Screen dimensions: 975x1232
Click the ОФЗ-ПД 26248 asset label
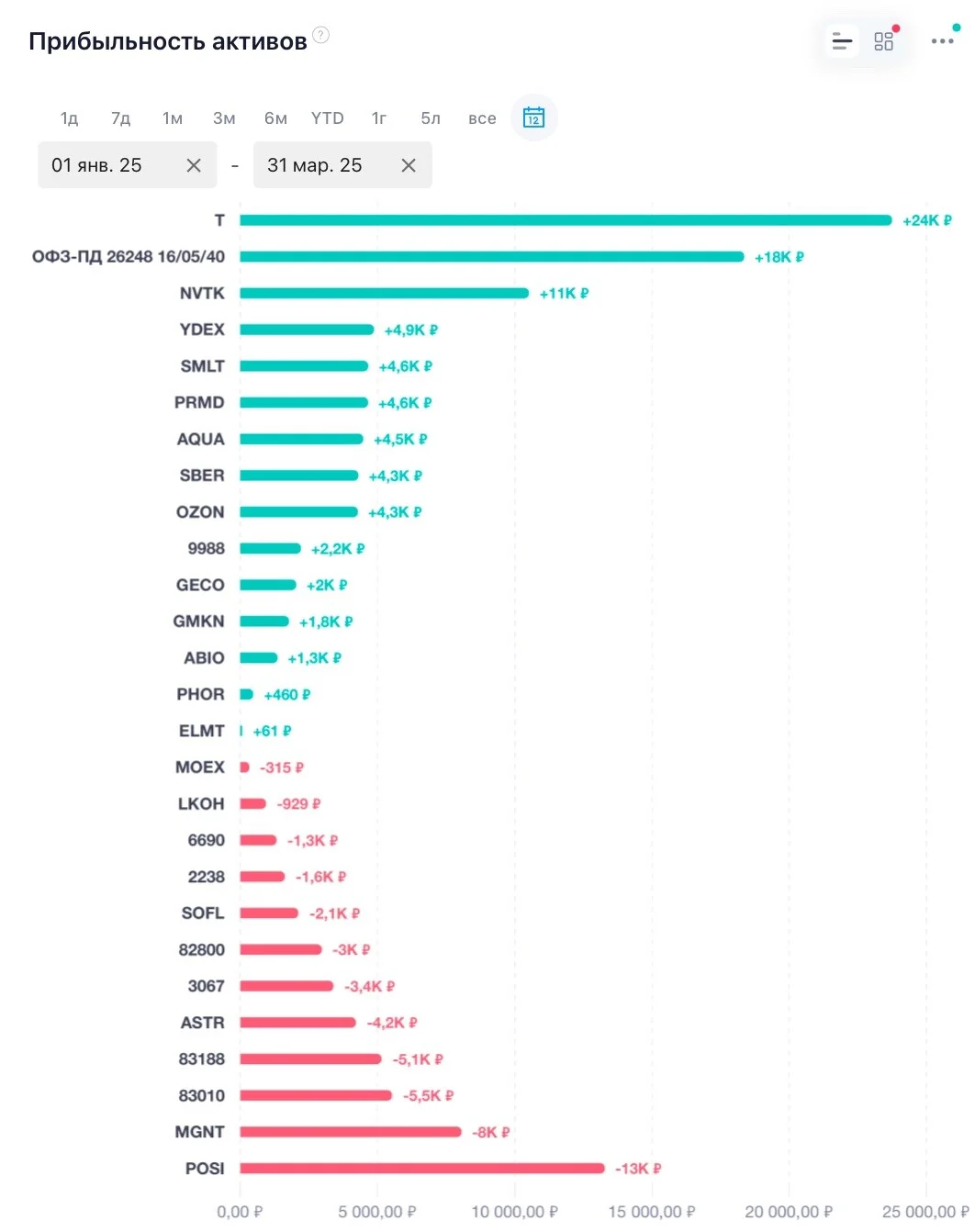tap(129, 257)
